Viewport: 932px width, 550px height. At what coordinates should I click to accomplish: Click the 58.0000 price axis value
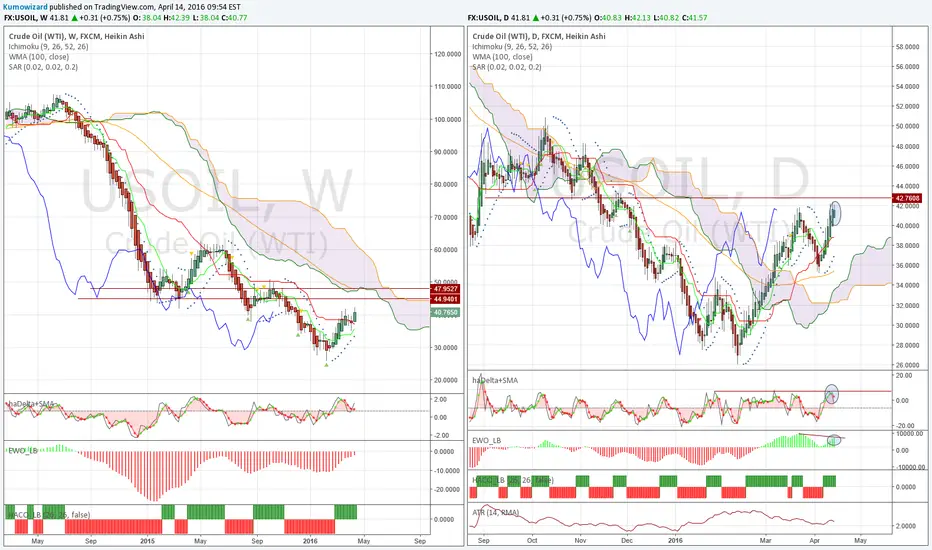coord(908,46)
